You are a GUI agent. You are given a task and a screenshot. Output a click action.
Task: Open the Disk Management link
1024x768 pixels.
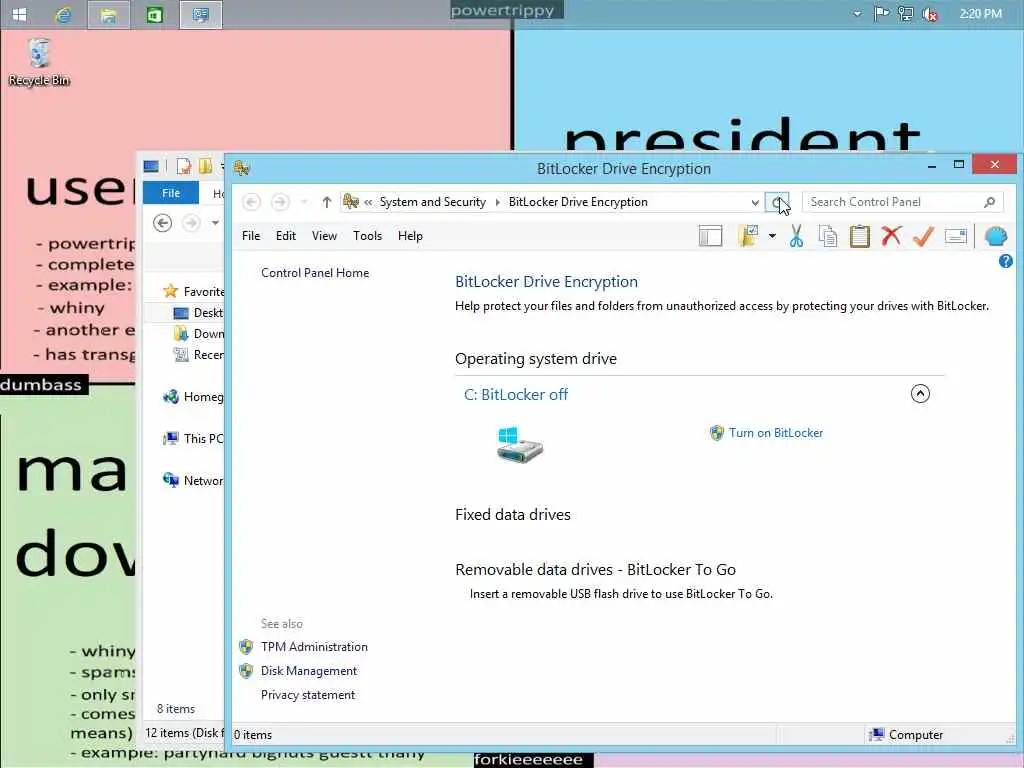click(x=308, y=671)
